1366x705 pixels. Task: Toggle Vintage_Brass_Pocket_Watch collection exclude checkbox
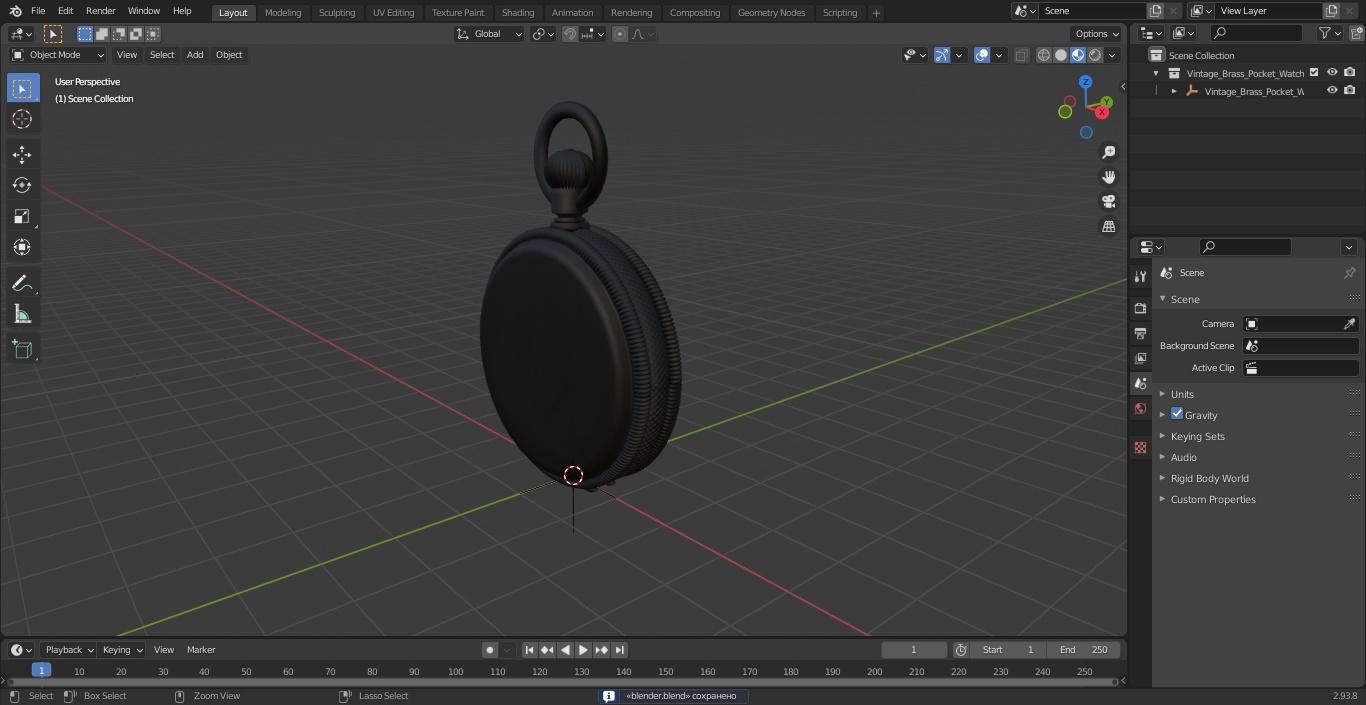click(x=1314, y=73)
